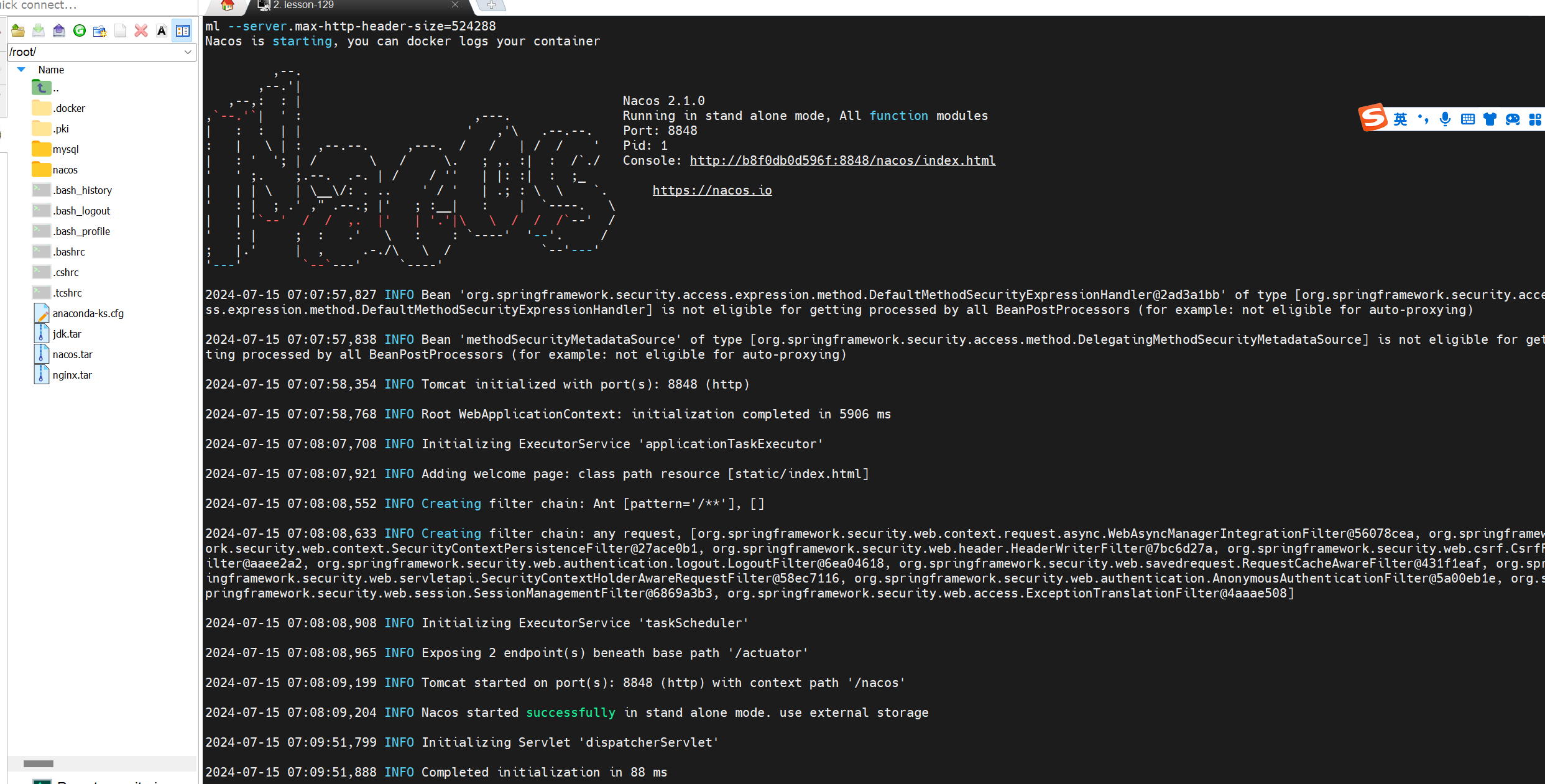Open Sogou skin shirt icon

click(x=1490, y=119)
